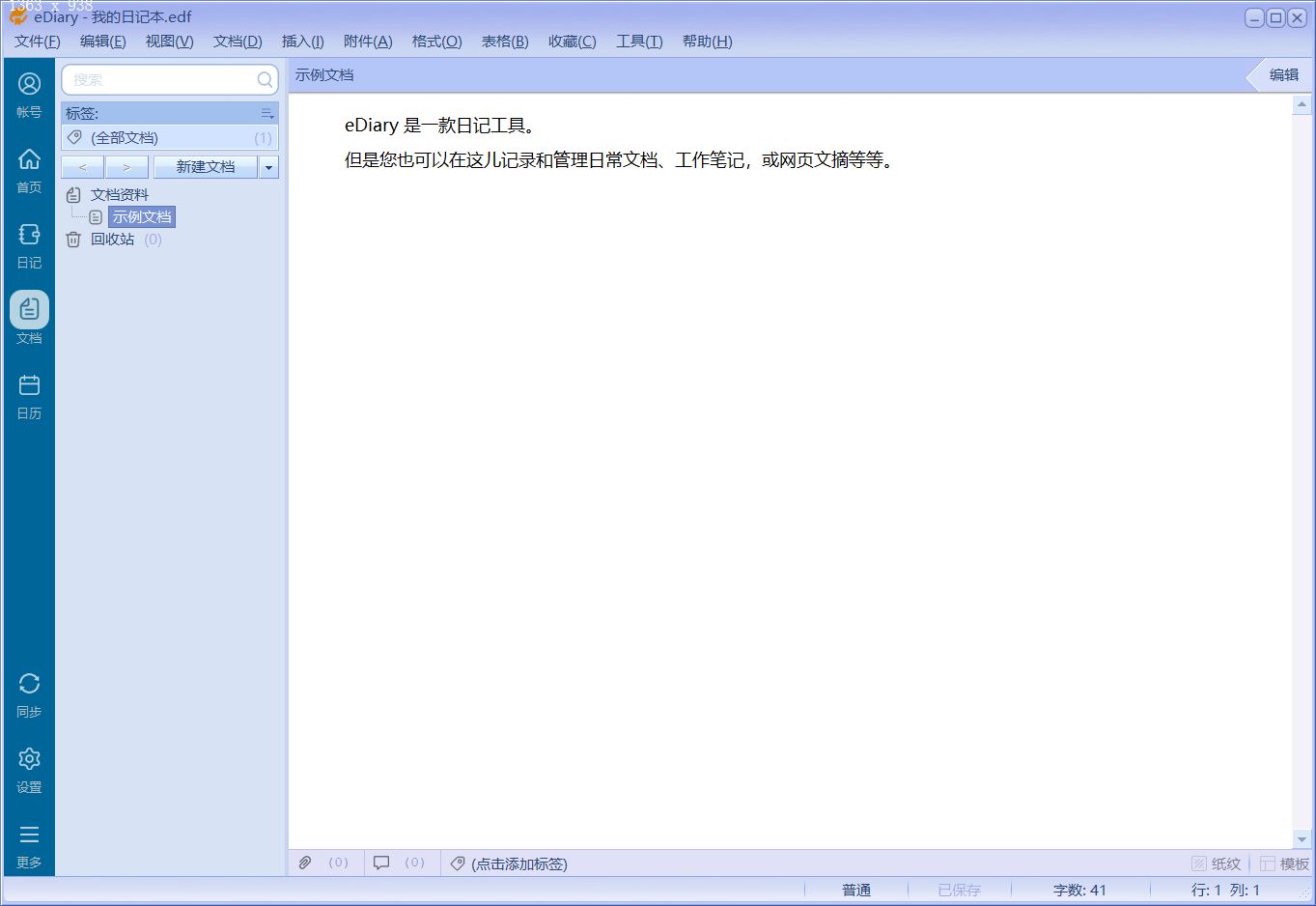The width and height of the screenshot is (1316, 906).
Task: Click the forward navigation > button
Action: 126,167
